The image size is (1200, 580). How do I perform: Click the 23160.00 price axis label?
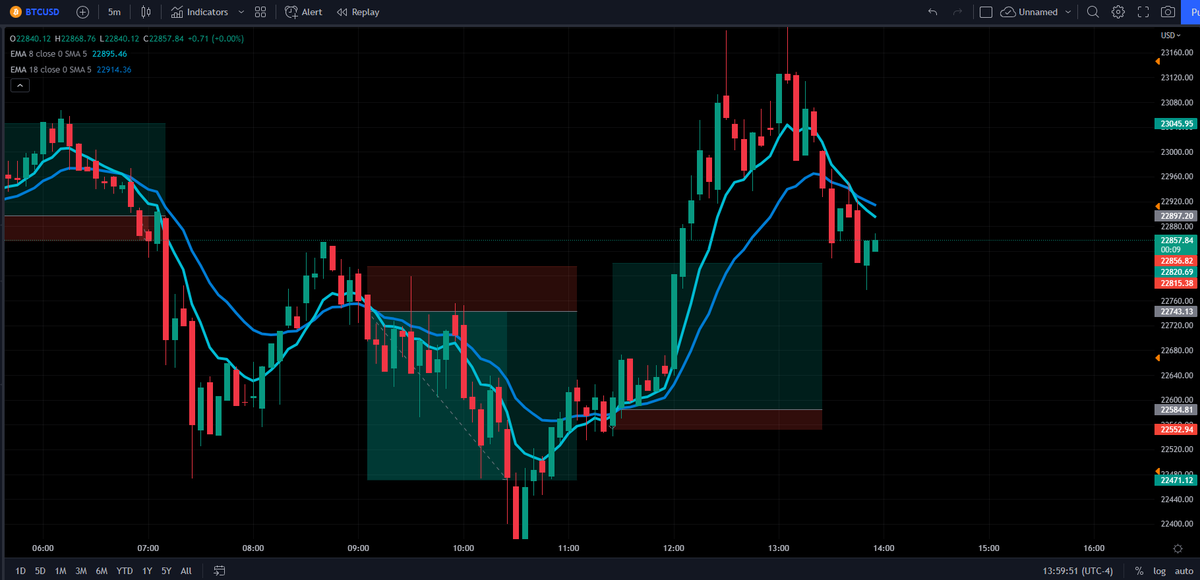coord(1176,53)
